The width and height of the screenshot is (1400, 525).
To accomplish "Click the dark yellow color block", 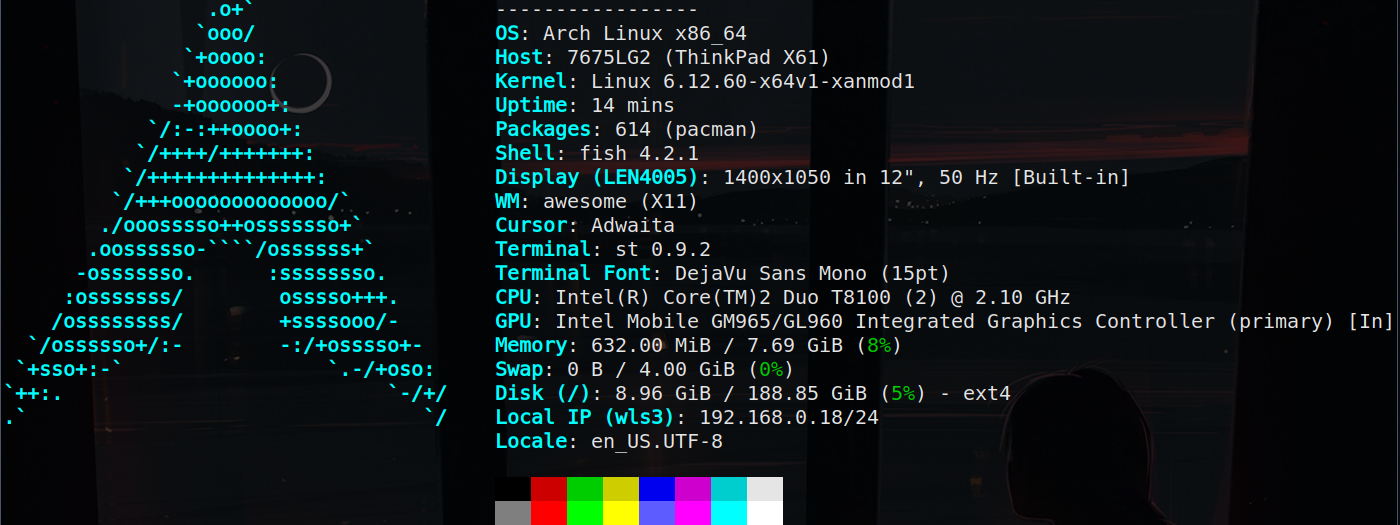I will (621, 489).
